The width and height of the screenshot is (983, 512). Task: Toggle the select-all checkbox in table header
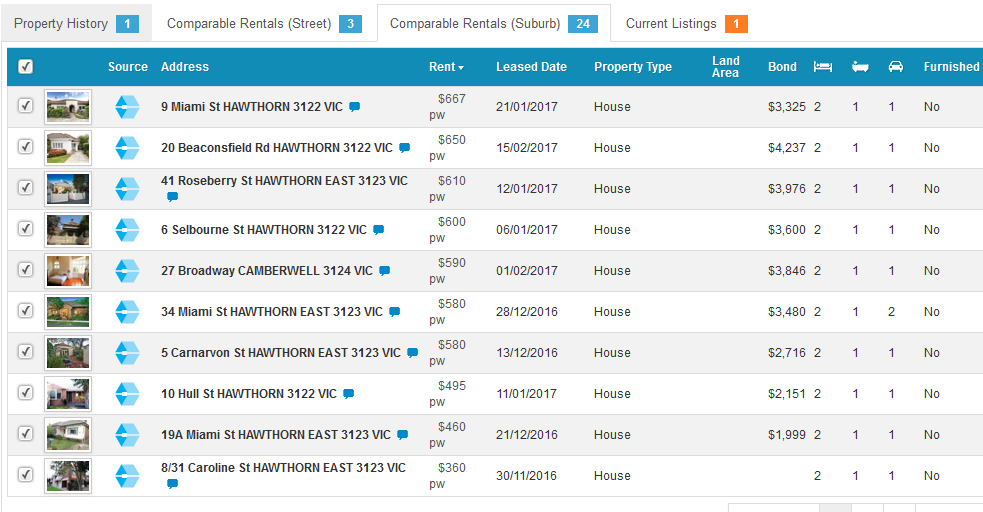coord(26,67)
